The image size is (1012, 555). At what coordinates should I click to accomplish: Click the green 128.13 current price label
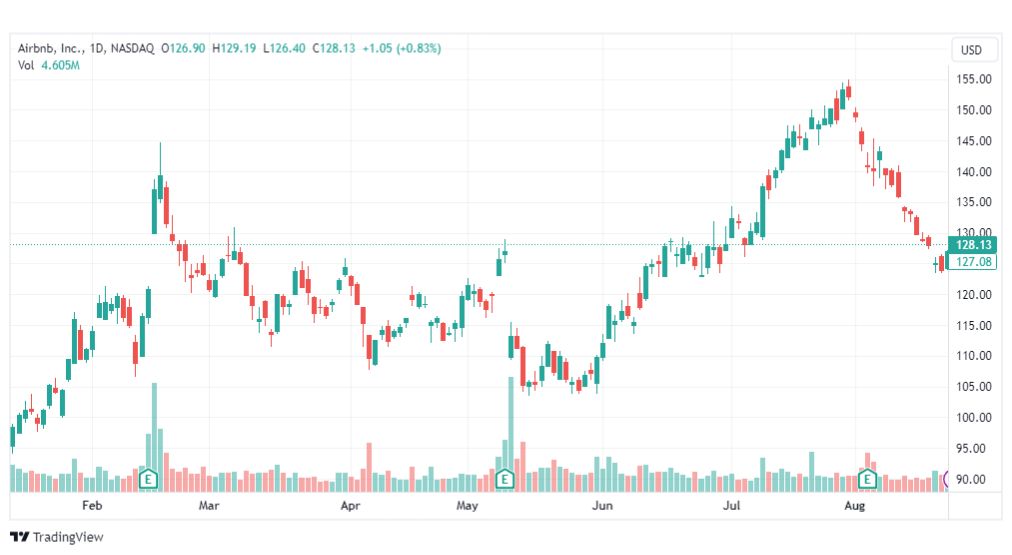(973, 245)
